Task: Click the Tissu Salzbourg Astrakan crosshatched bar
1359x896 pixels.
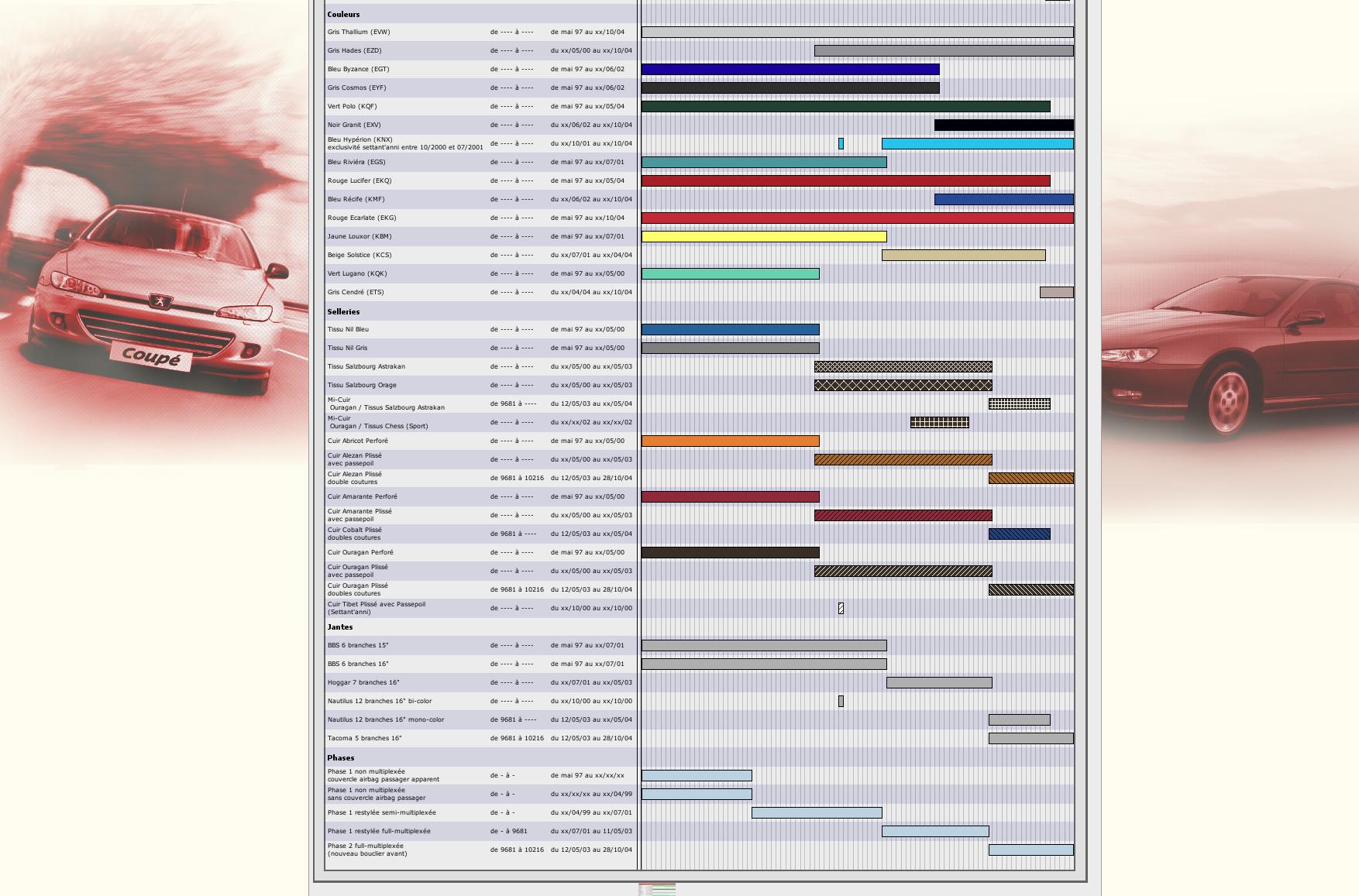Action: click(x=903, y=367)
